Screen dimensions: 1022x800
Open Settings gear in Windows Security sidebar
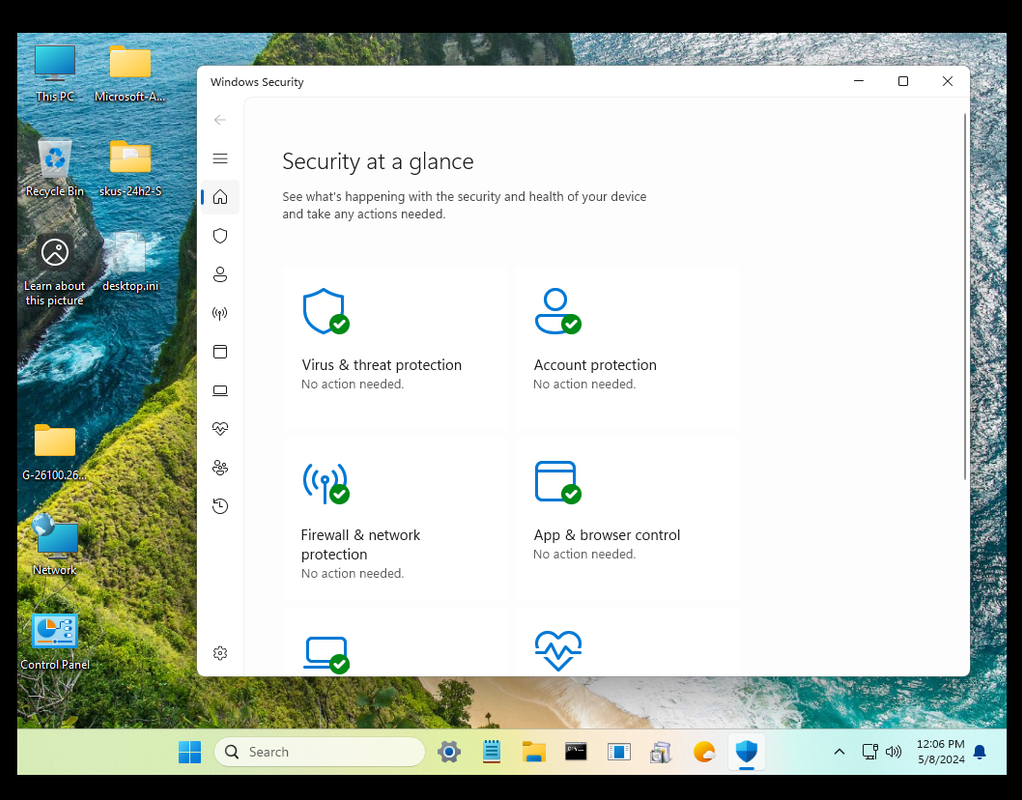[220, 653]
